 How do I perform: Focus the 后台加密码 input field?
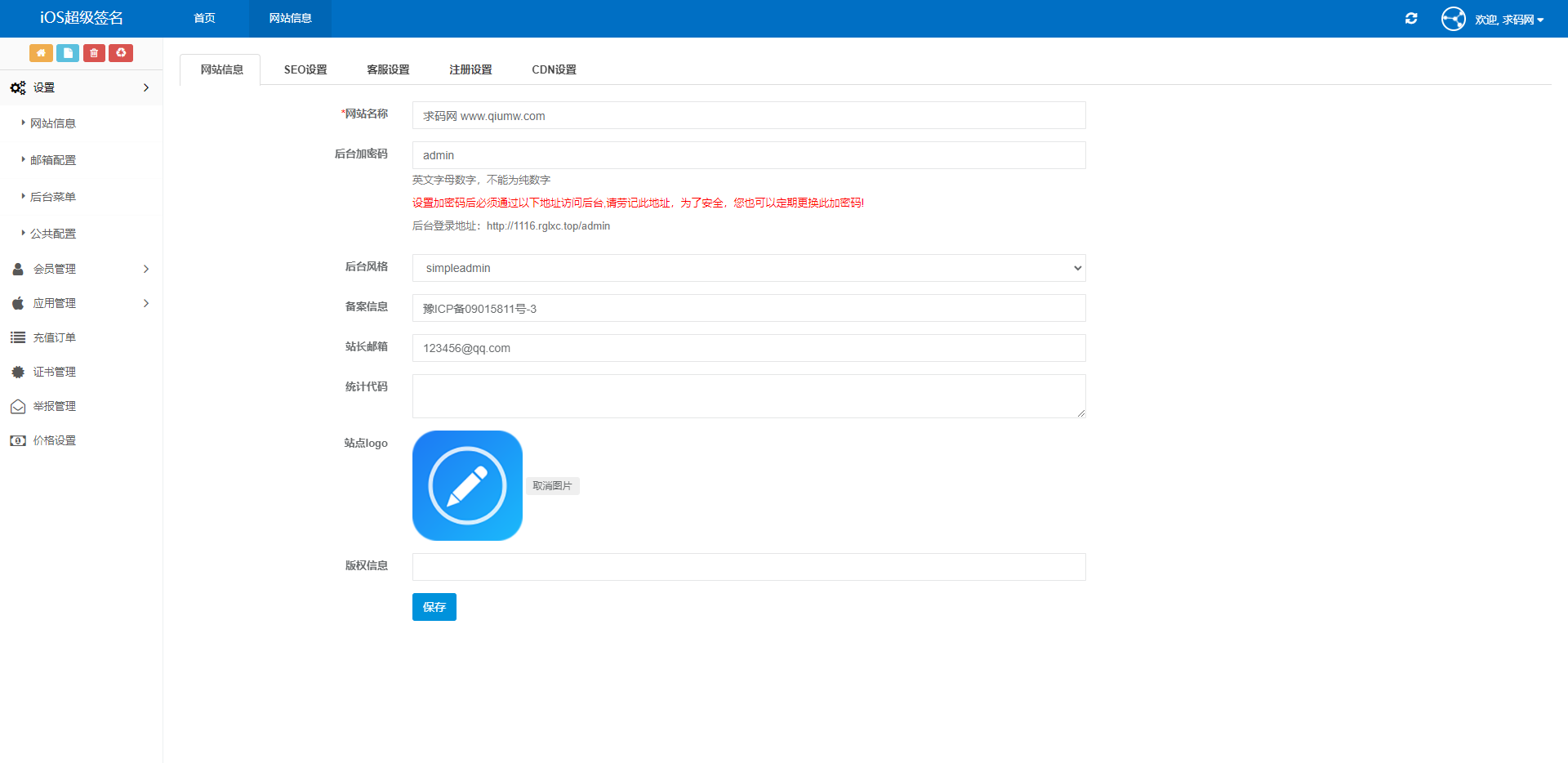(749, 155)
